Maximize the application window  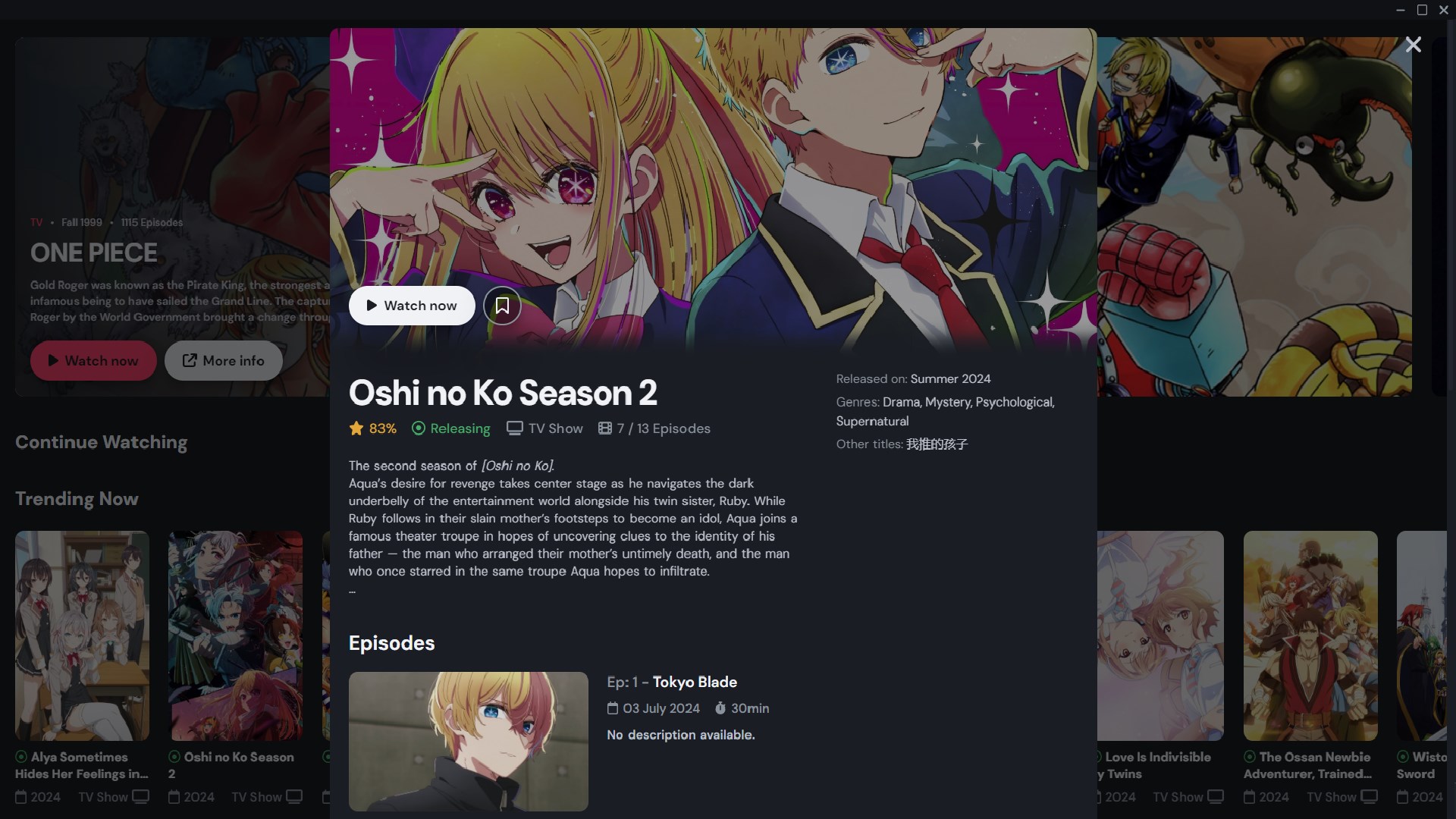[x=1423, y=10]
